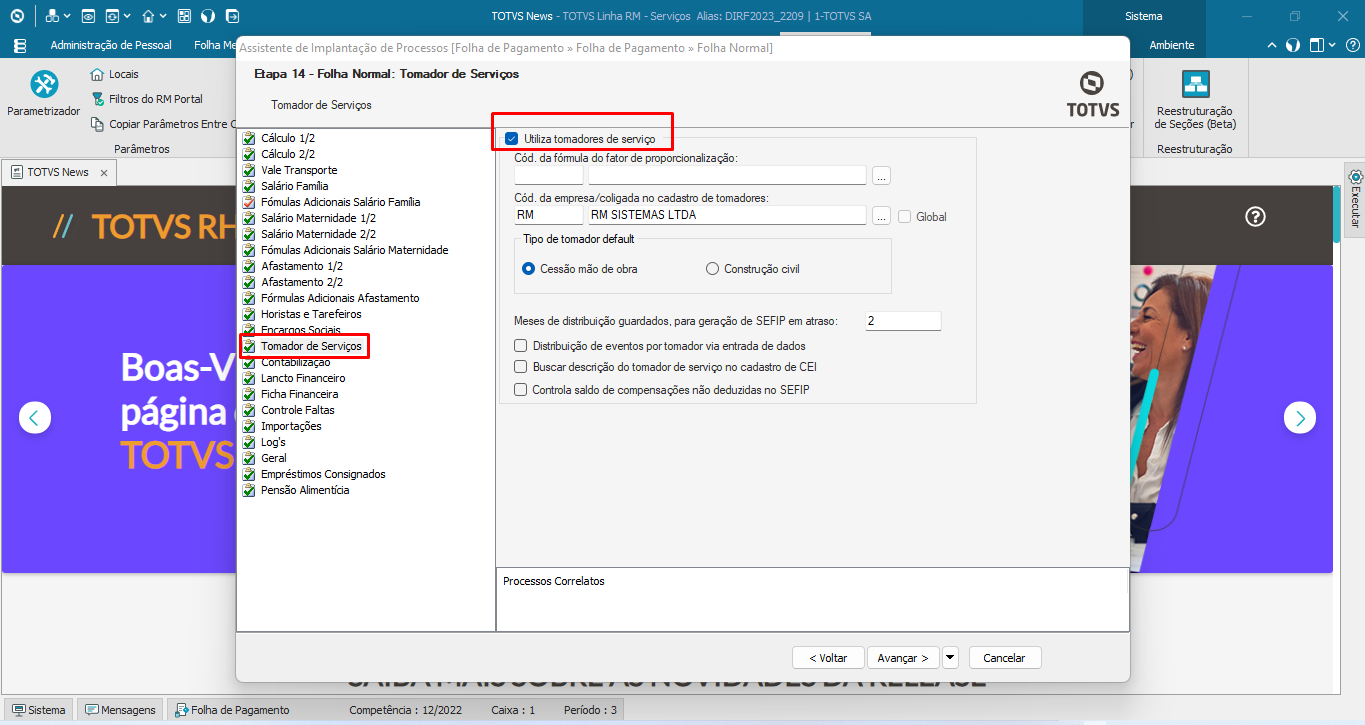Viewport: 1365px width, 725px height.
Task: Click the RM SISTEMAS LTDA field
Action: (727, 215)
